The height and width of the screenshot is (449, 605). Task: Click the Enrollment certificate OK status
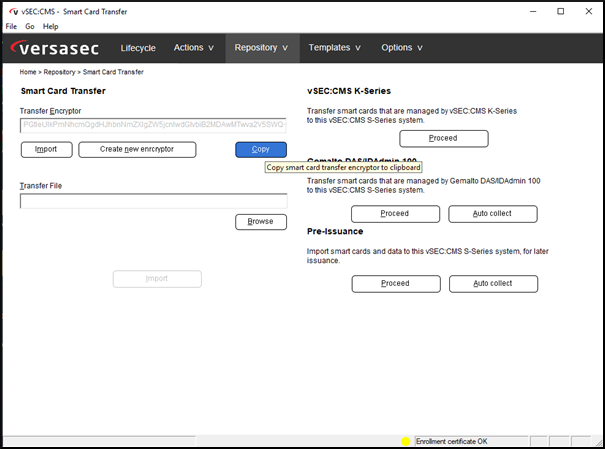pyautogui.click(x=451, y=441)
